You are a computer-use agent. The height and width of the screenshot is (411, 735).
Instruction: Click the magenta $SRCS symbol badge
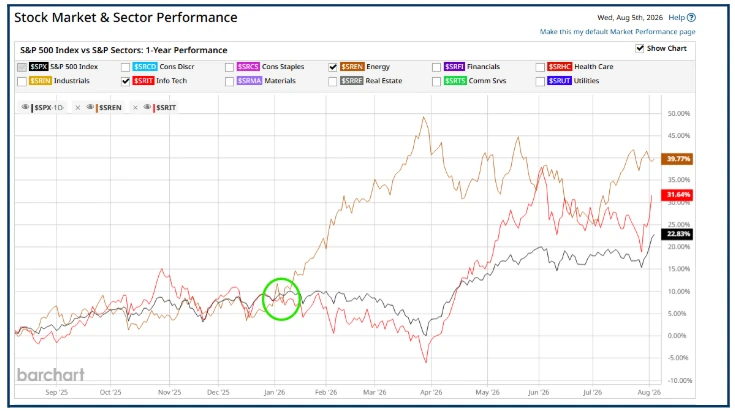pos(248,67)
